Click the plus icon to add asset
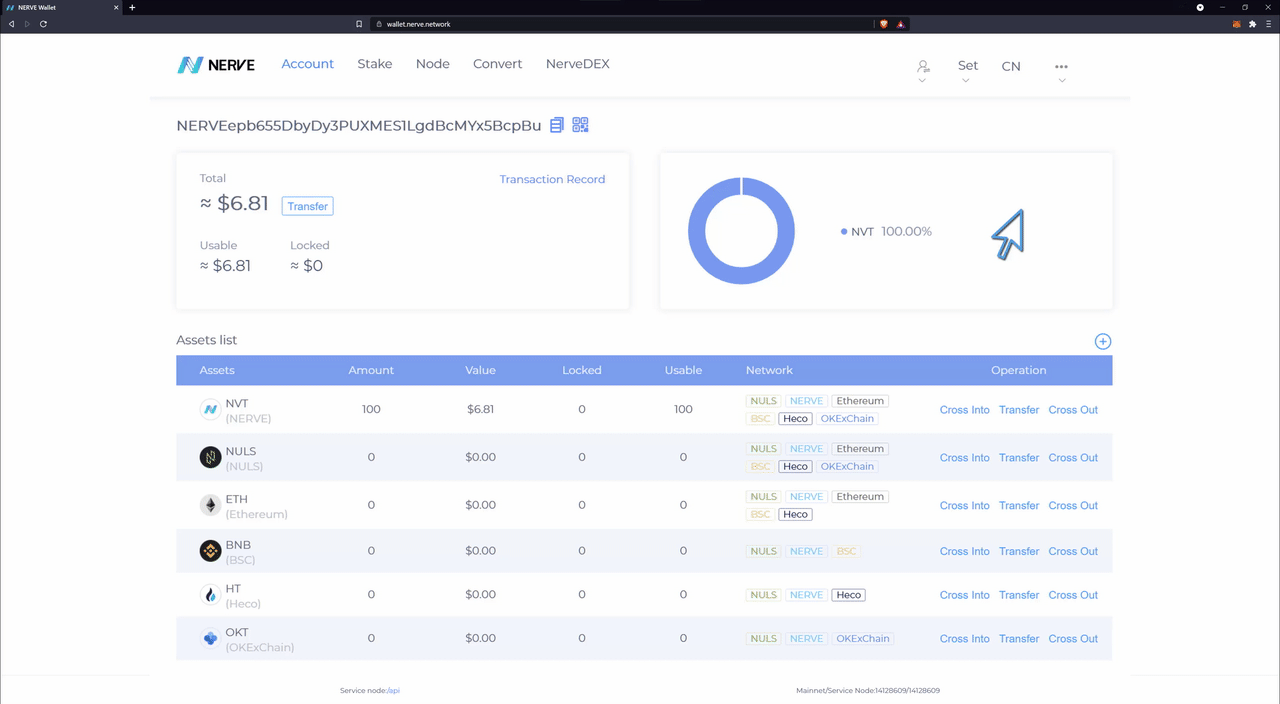1280x704 pixels. point(1102,342)
